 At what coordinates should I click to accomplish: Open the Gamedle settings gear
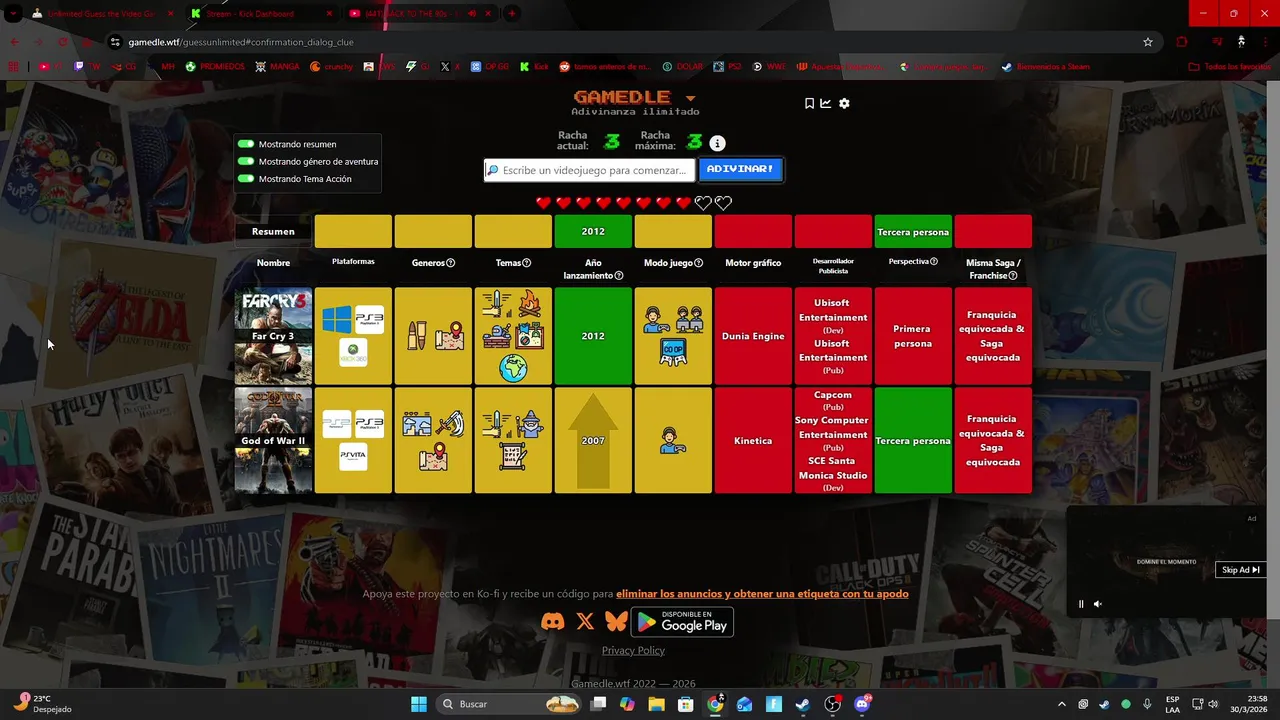pos(844,103)
